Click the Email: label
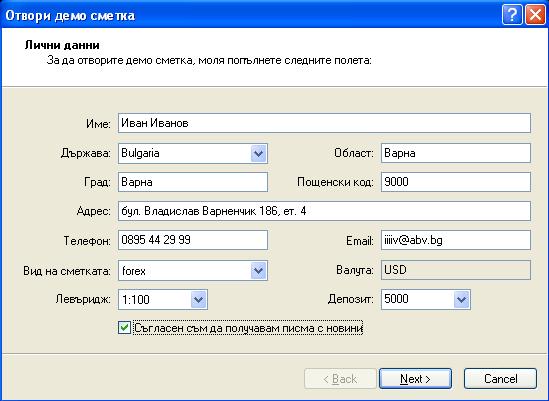This screenshot has height=401, width=549. click(360, 241)
